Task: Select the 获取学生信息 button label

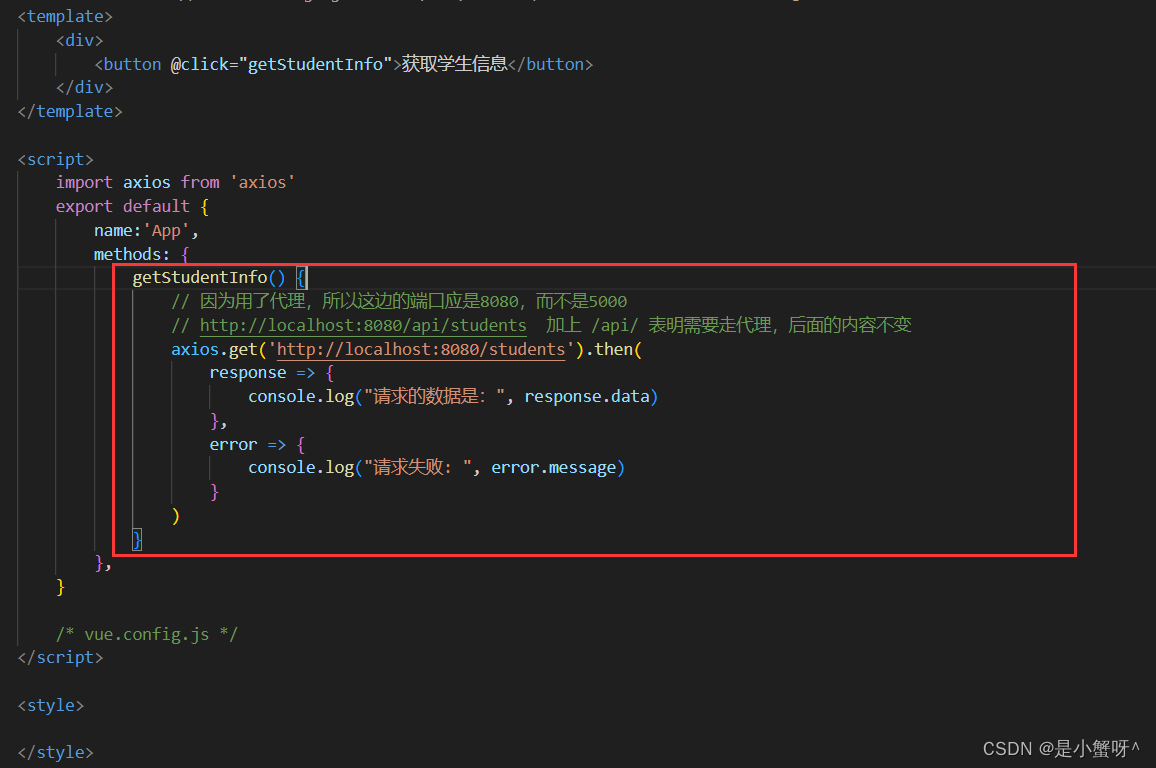Action: [x=454, y=63]
